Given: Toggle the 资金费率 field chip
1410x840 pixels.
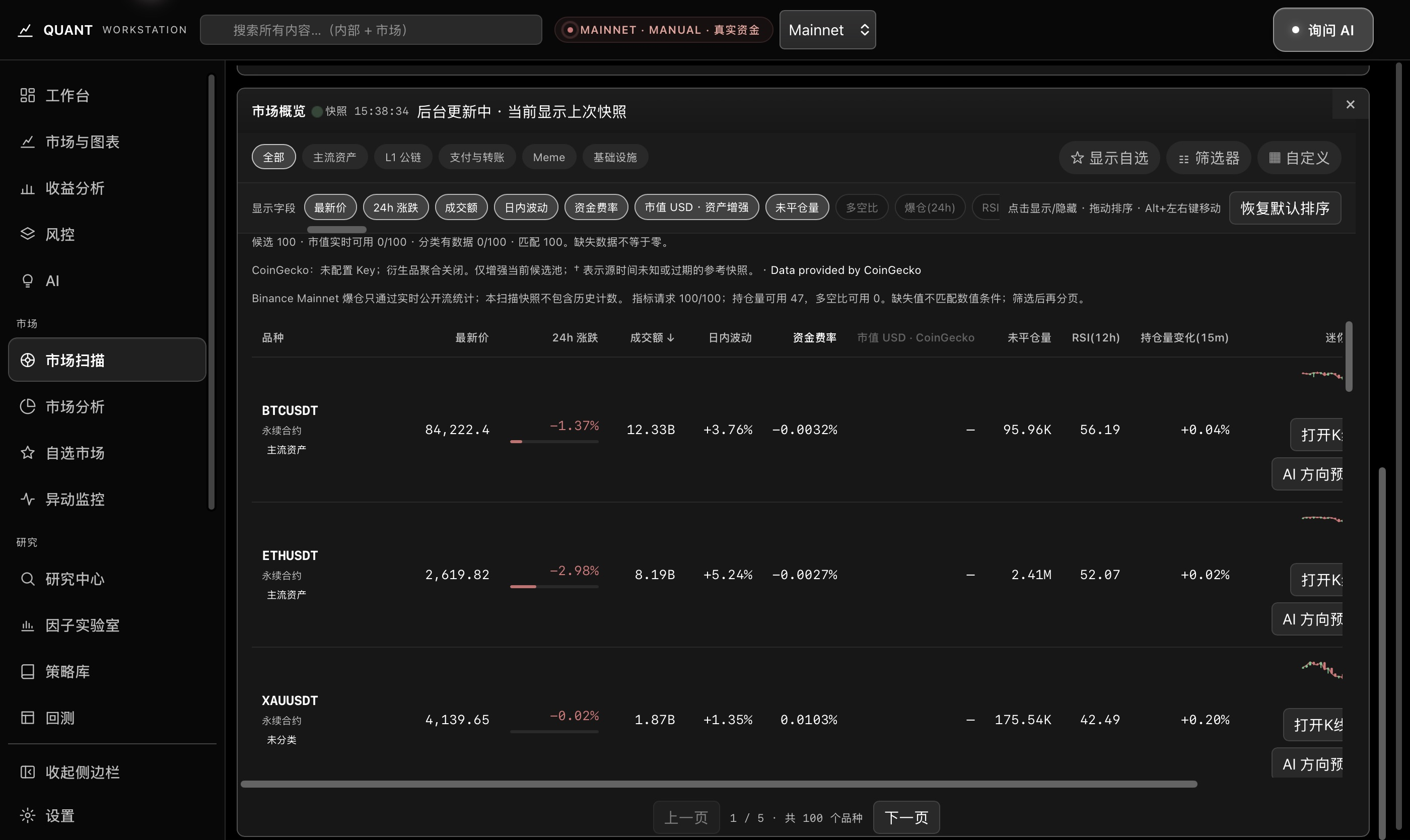Looking at the screenshot, I should (596, 207).
